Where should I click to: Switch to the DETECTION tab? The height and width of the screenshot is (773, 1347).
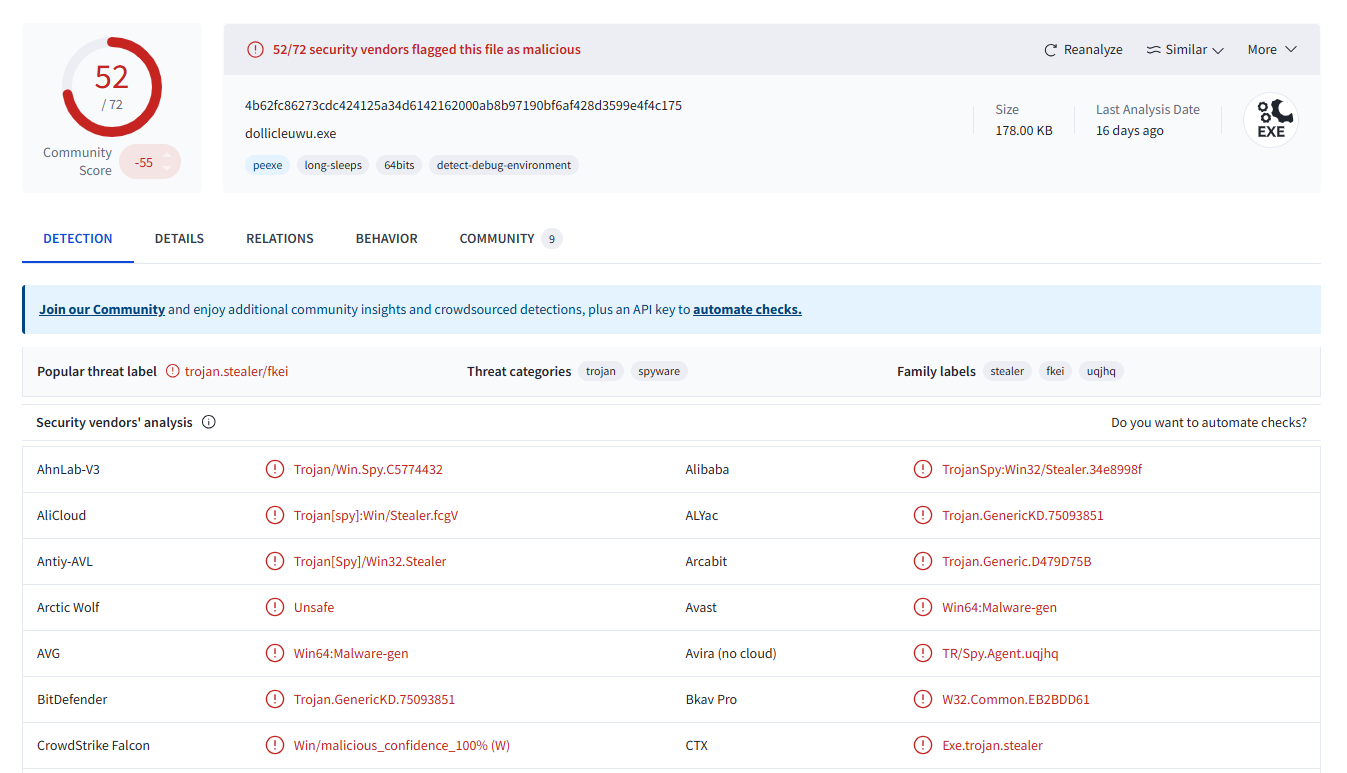[78, 239]
